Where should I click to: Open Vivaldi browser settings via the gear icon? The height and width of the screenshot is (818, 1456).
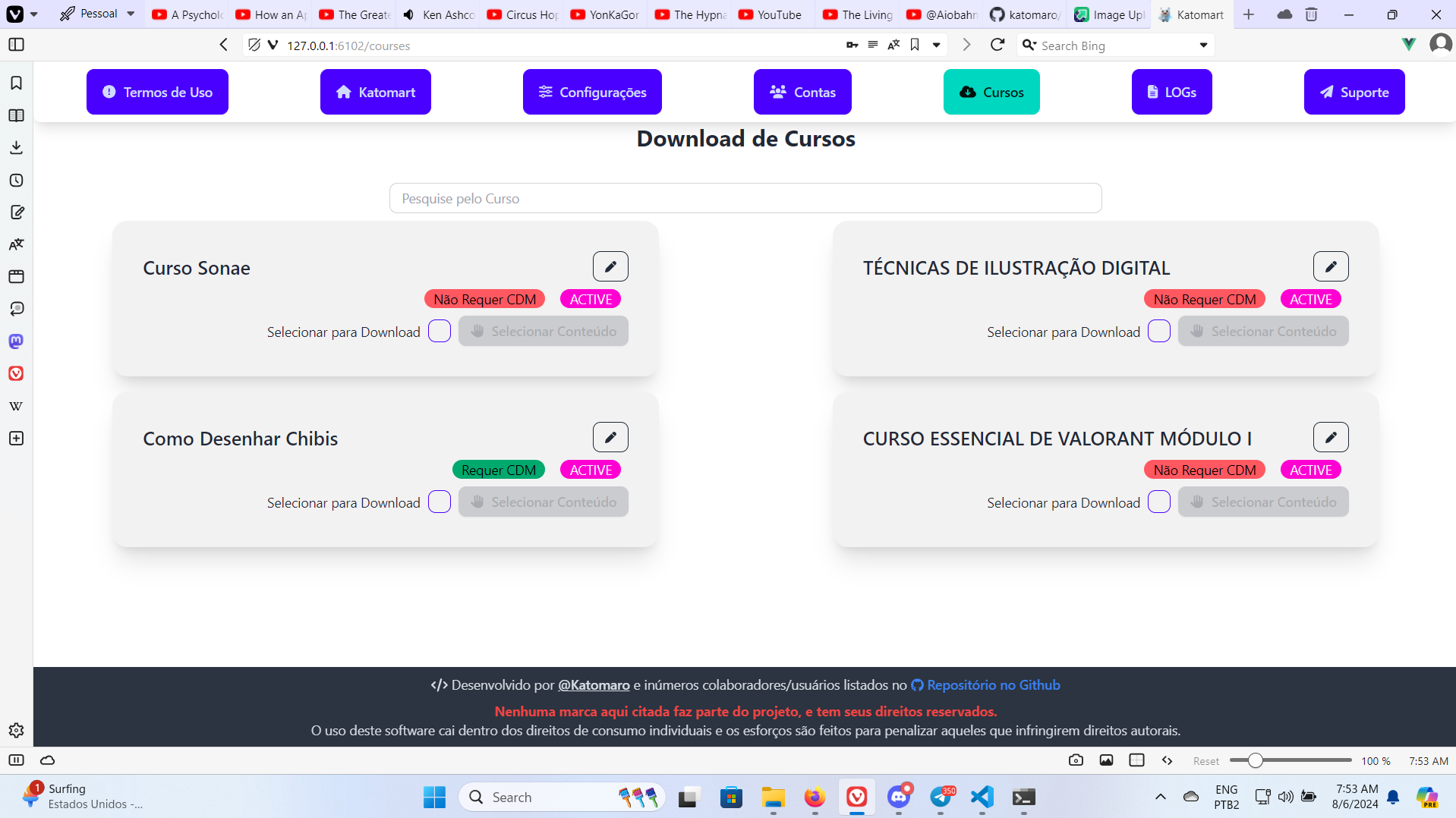pyautogui.click(x=16, y=730)
